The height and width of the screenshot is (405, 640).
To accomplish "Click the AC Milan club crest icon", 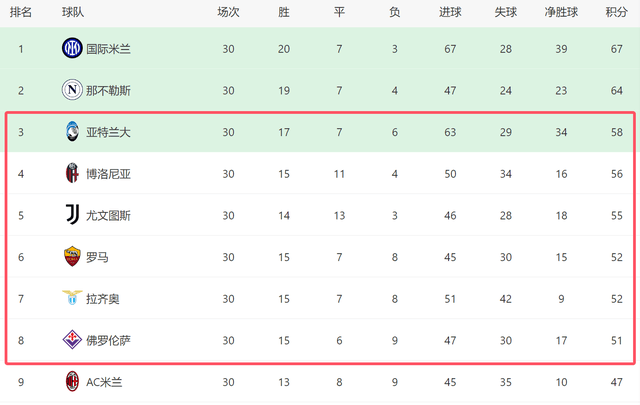I will [x=72, y=381].
